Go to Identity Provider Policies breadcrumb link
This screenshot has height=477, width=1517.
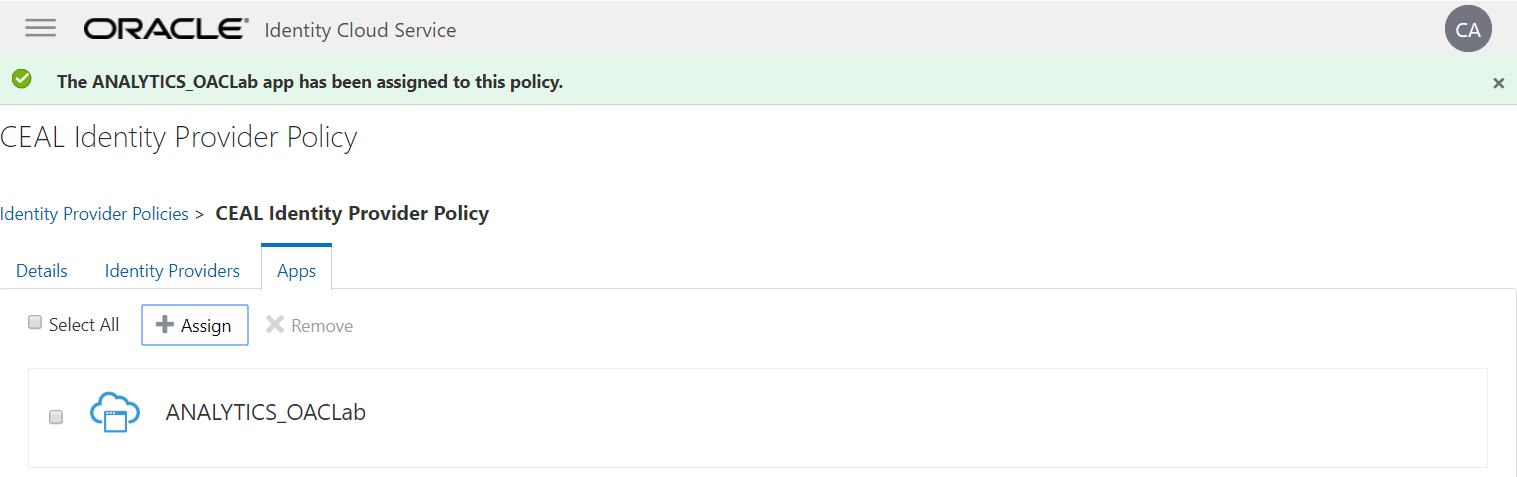[x=94, y=213]
